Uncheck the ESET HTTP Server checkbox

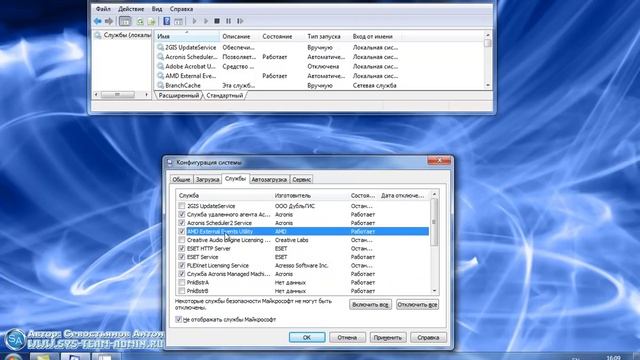182,248
